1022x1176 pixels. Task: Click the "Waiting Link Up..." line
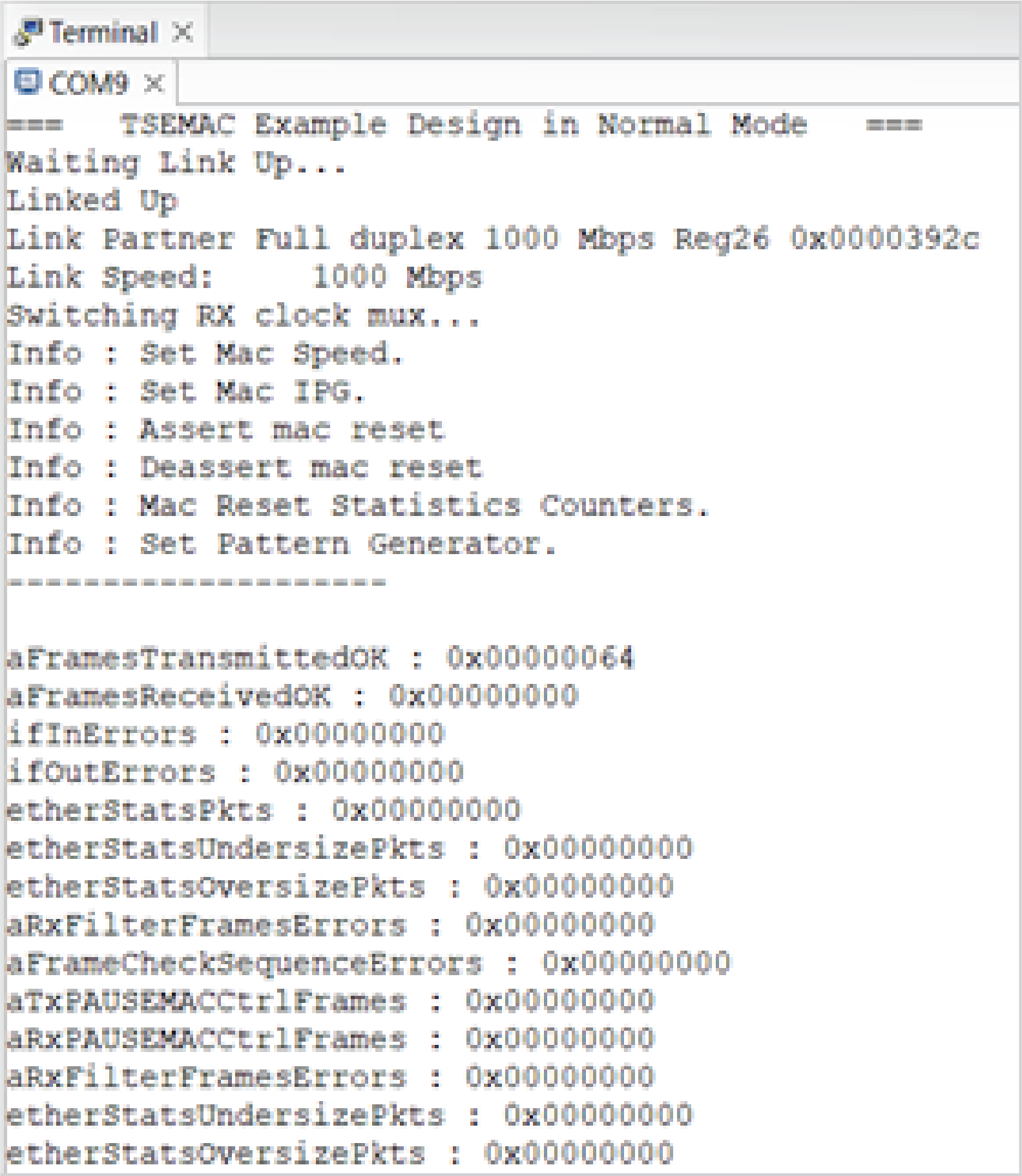click(176, 163)
